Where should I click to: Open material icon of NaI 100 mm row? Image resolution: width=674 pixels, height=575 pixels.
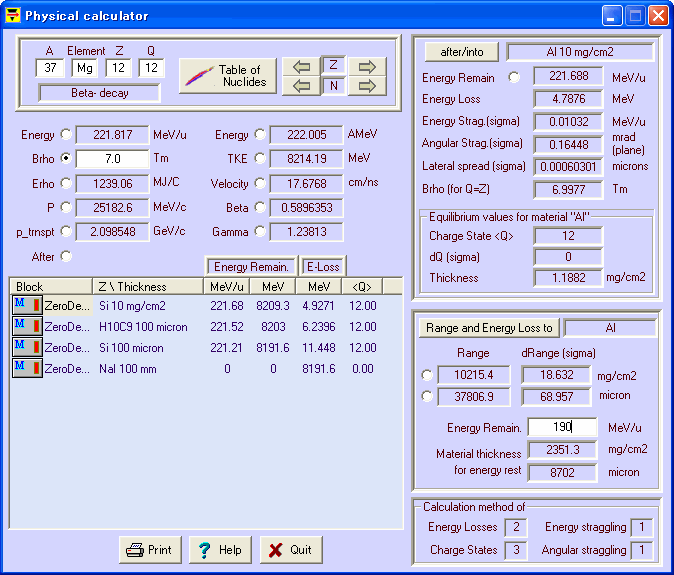click(28, 368)
